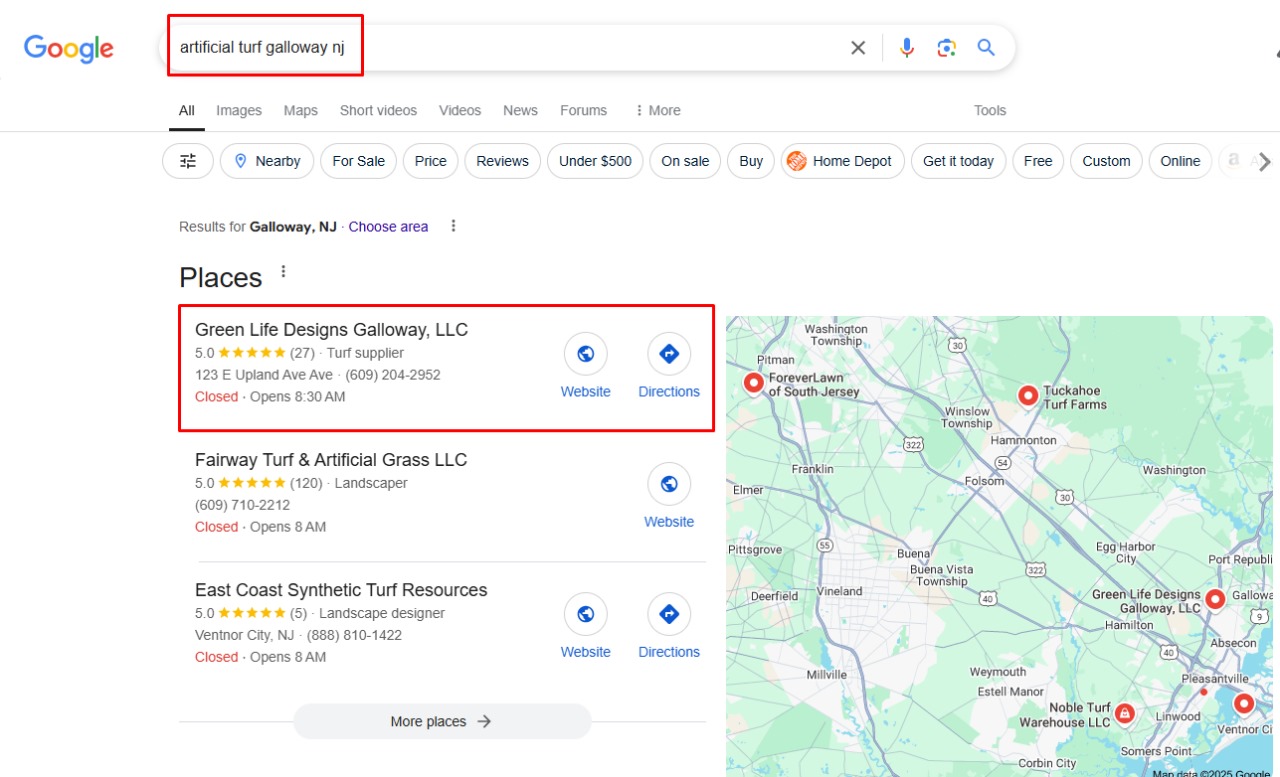
Task: Click the Vineland label on map
Action: (x=839, y=591)
